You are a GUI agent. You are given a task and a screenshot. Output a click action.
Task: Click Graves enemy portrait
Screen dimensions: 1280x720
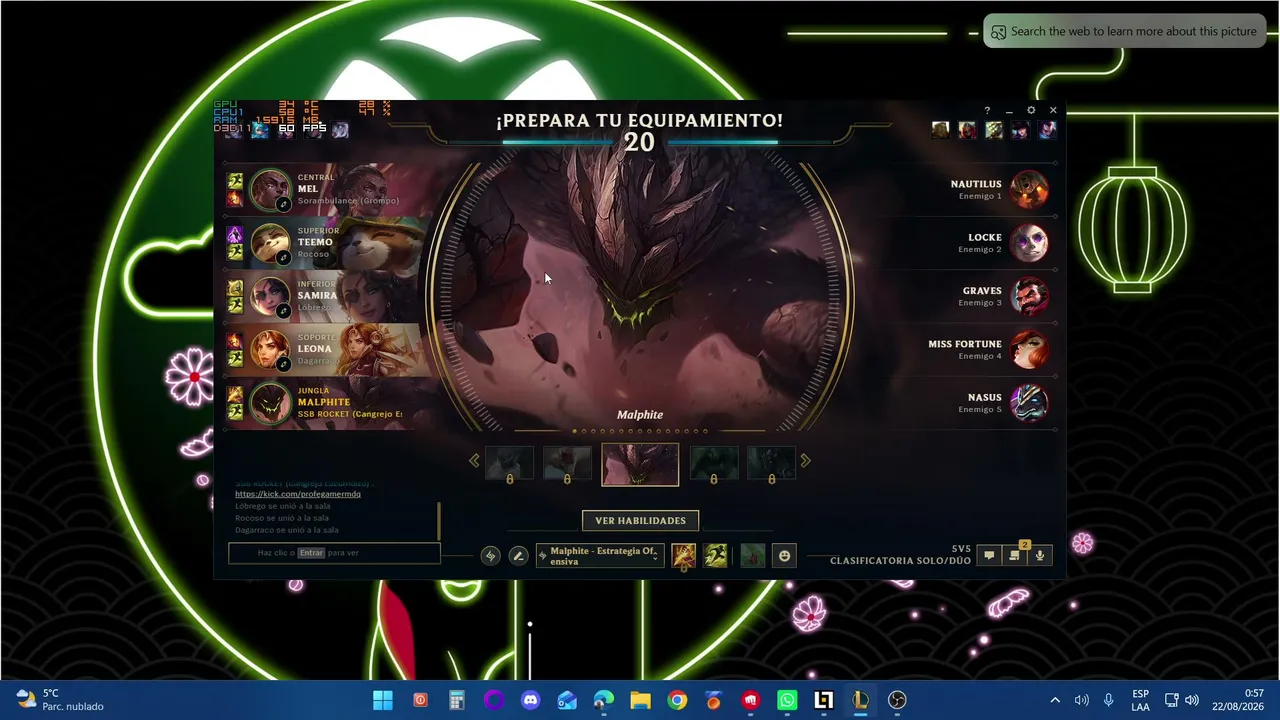(1029, 296)
